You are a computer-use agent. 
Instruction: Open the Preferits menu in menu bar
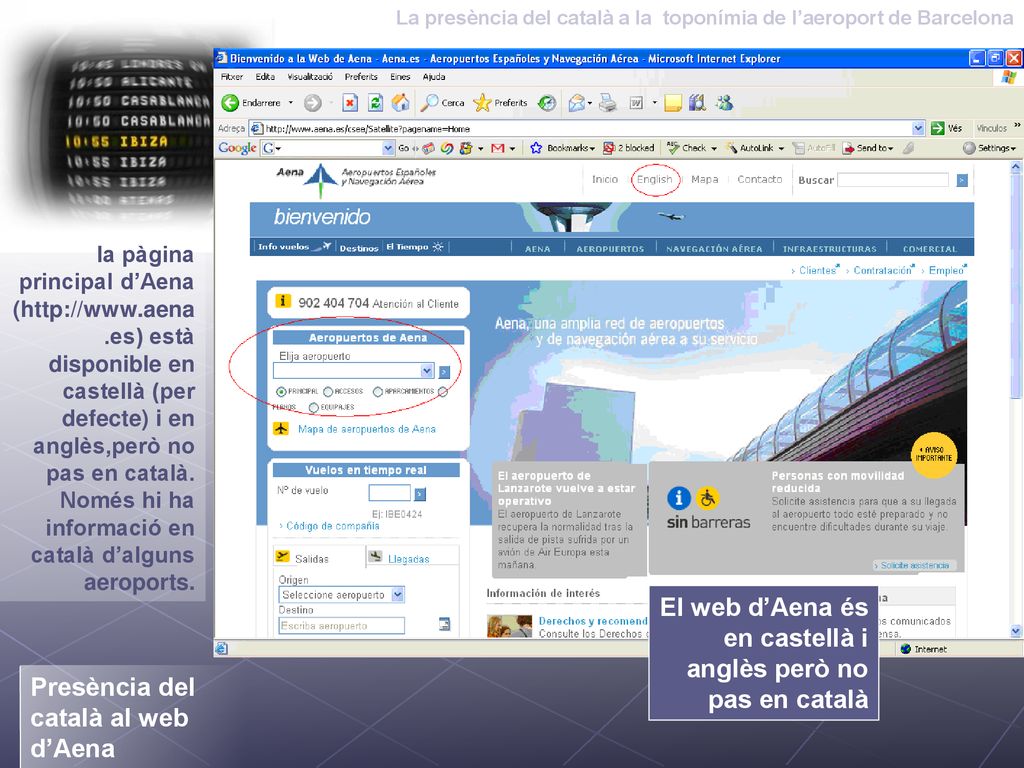pyautogui.click(x=361, y=76)
